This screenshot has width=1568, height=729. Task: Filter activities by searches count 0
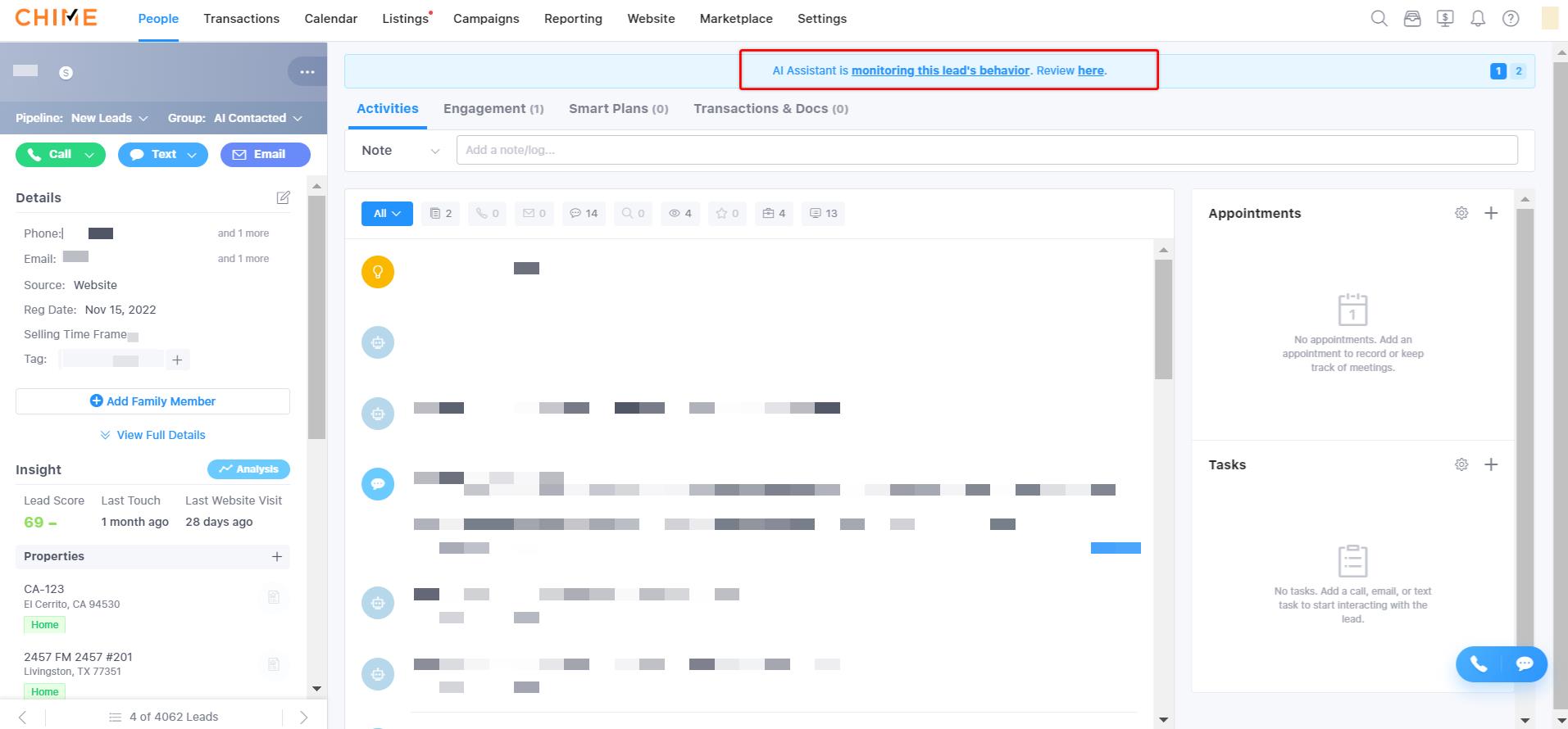[634, 214]
